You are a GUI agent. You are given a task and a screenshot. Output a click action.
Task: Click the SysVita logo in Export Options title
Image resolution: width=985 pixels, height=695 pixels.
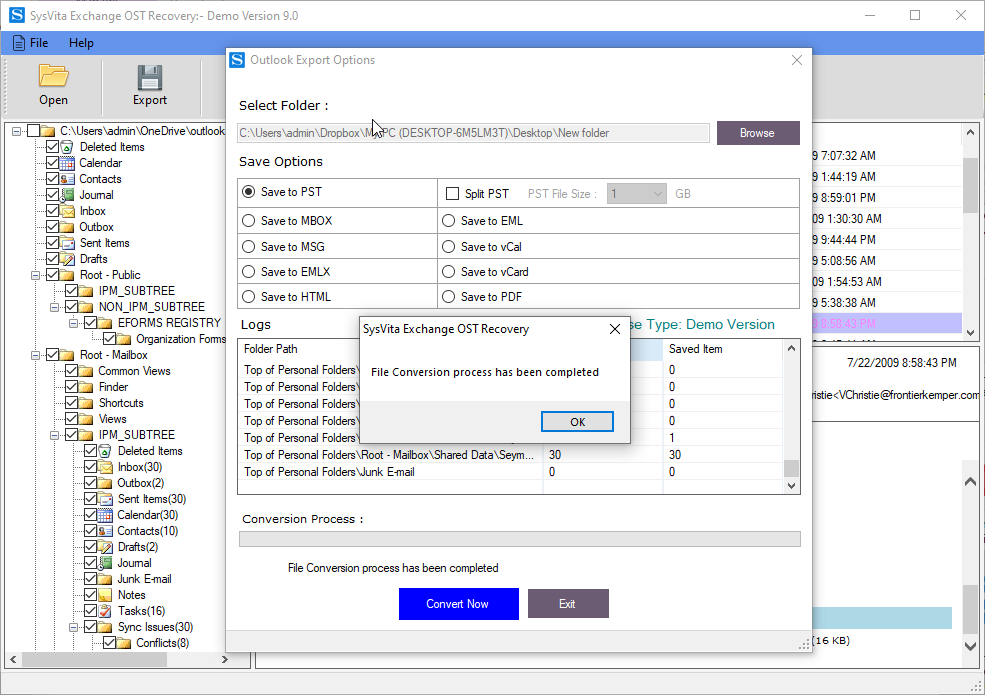pyautogui.click(x=237, y=60)
